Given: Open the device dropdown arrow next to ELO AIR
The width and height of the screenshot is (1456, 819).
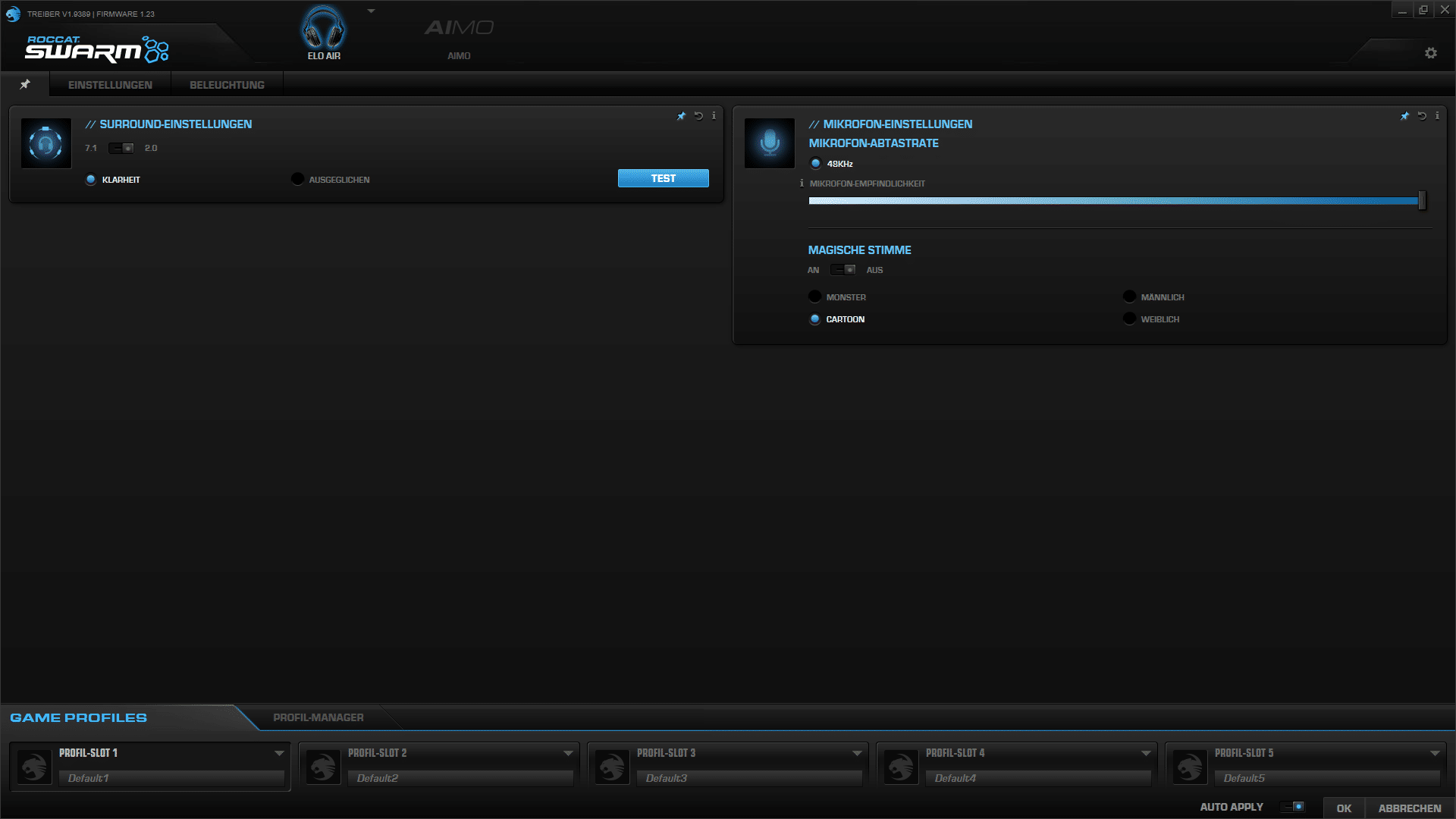Looking at the screenshot, I should (371, 11).
